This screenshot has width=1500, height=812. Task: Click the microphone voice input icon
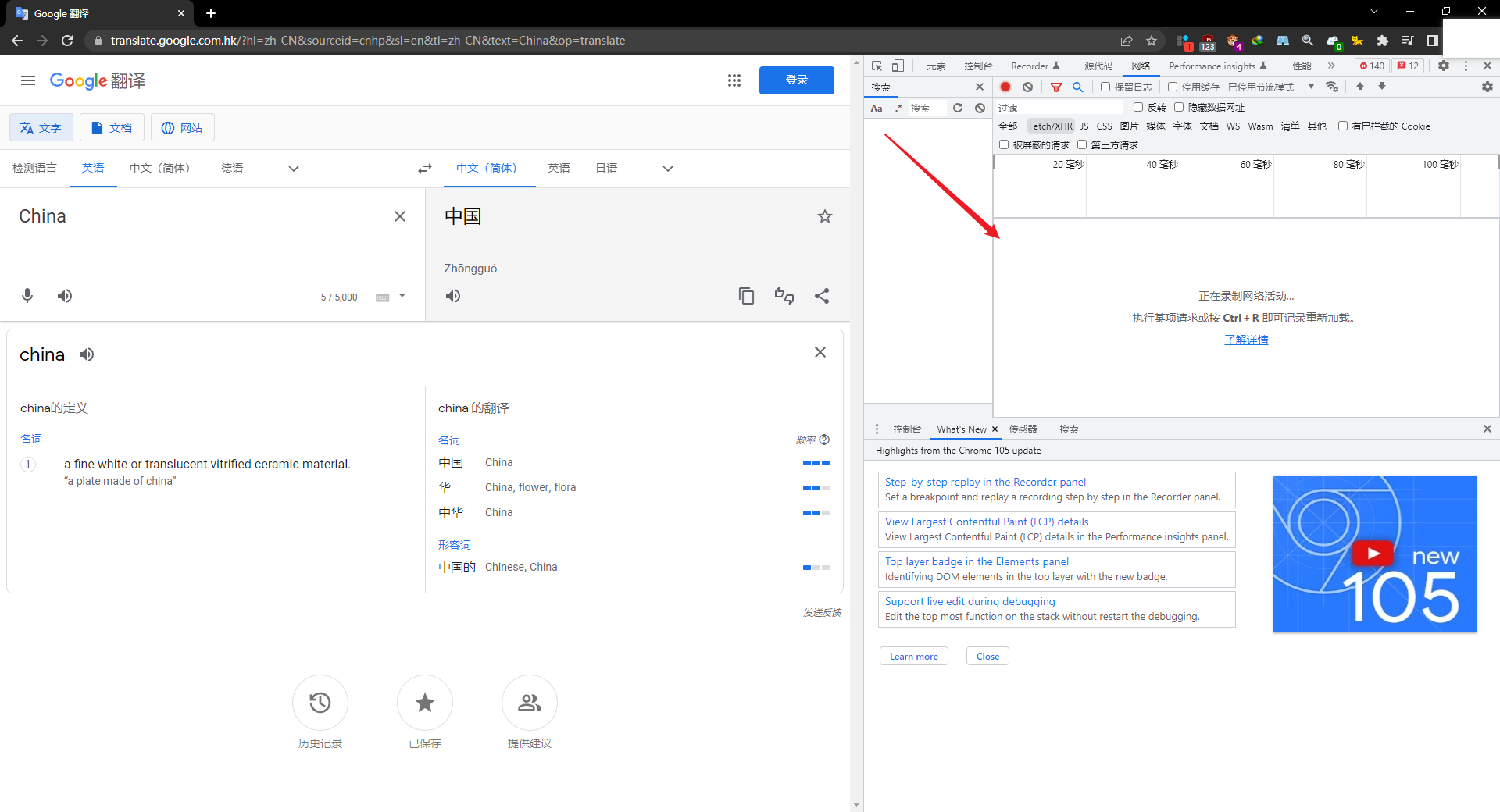27,296
